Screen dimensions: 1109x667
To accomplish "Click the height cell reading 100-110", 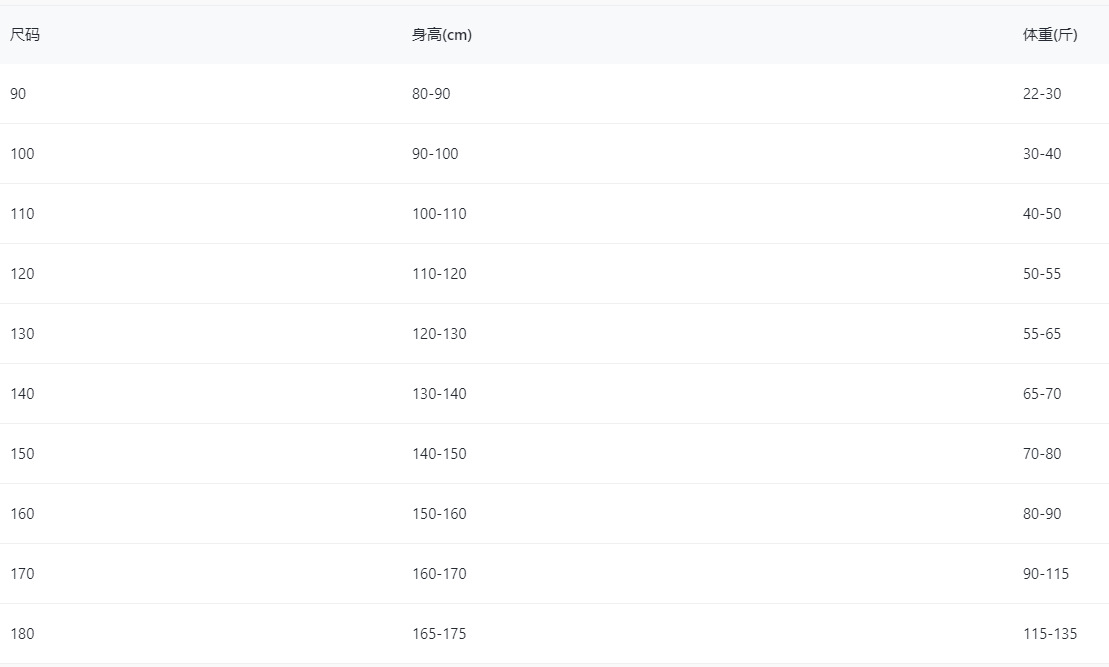I will coord(439,214).
